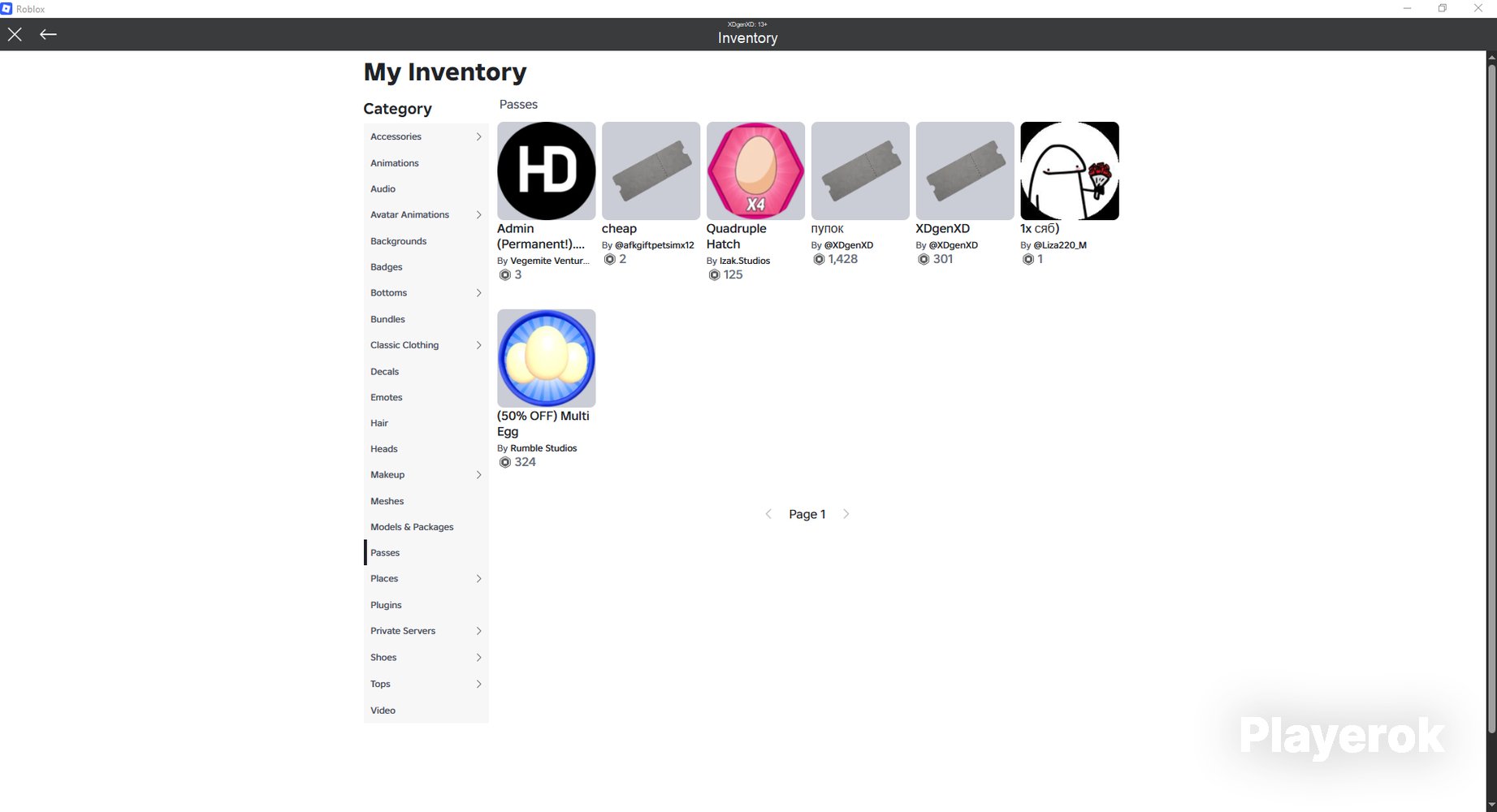Go back using the left arrow icon

pos(48,34)
